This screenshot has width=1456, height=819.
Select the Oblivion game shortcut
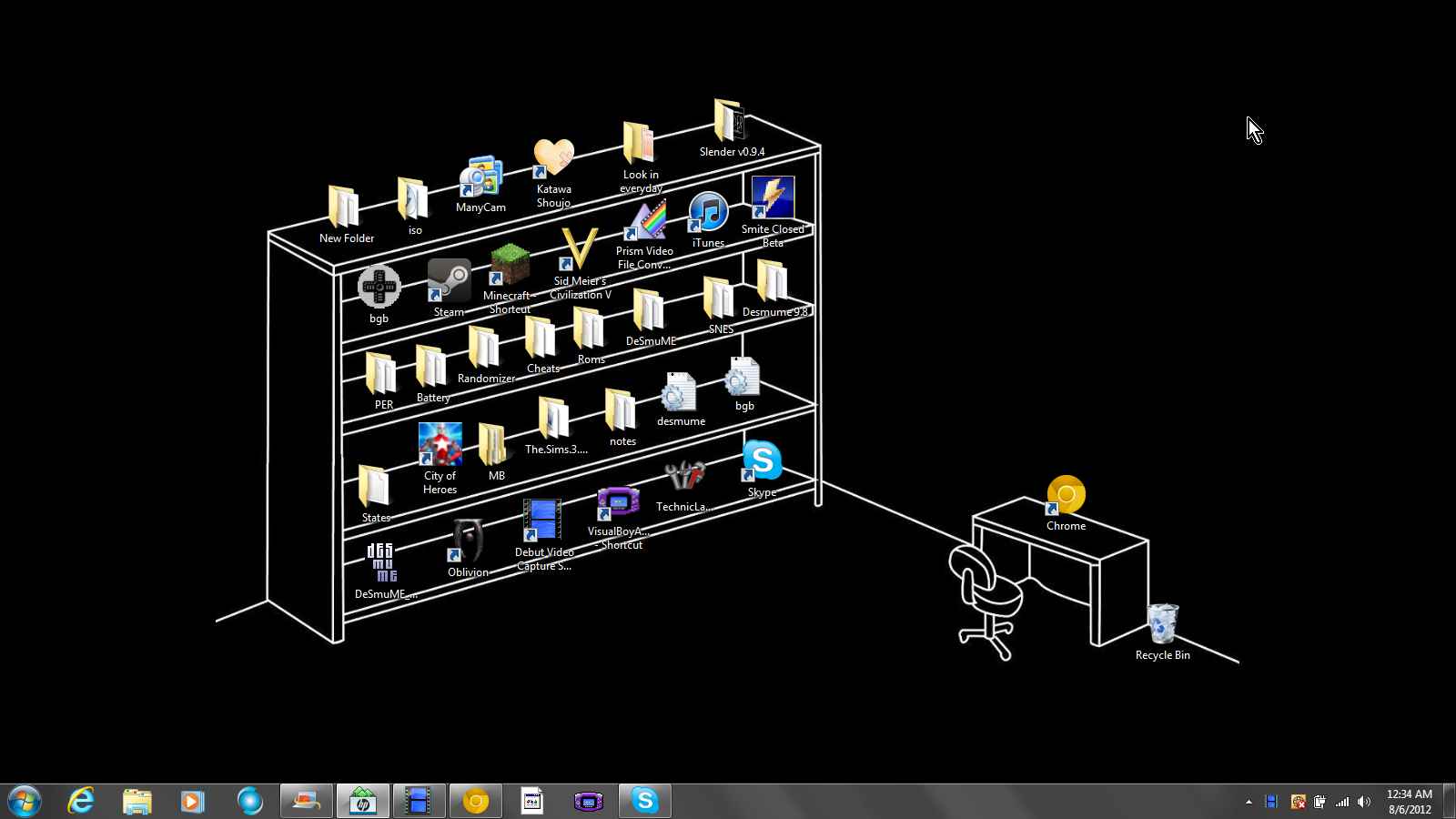pyautogui.click(x=468, y=541)
